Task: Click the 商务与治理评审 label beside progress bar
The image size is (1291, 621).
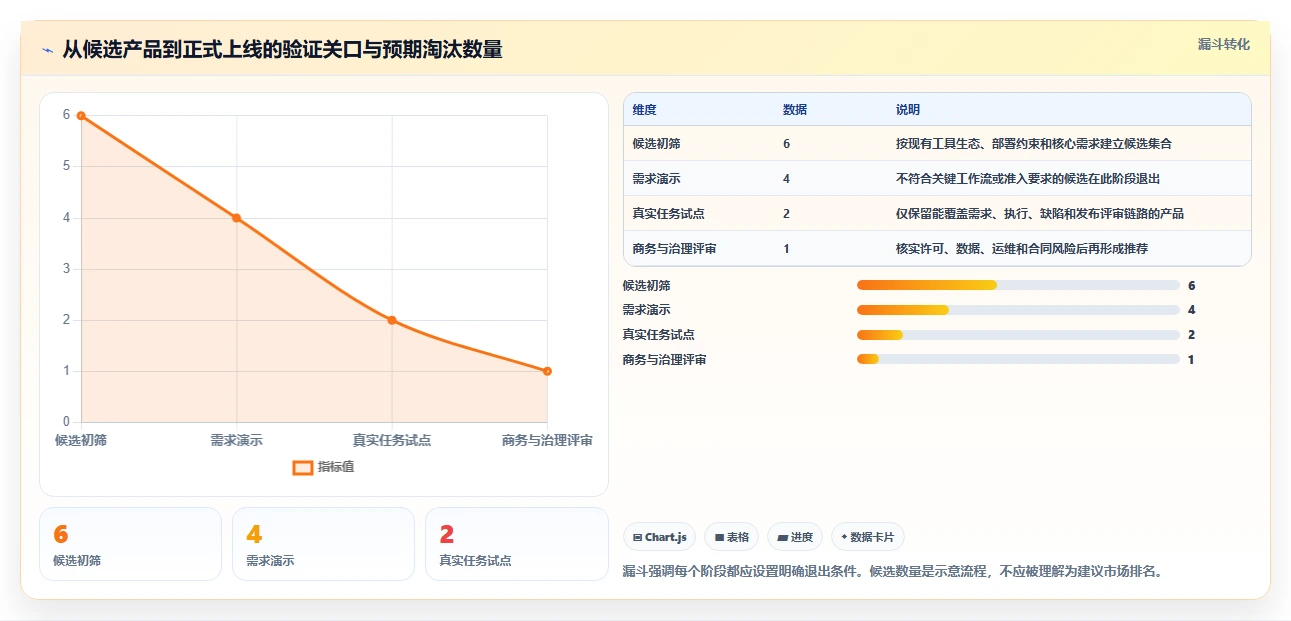Action: pyautogui.click(x=664, y=360)
